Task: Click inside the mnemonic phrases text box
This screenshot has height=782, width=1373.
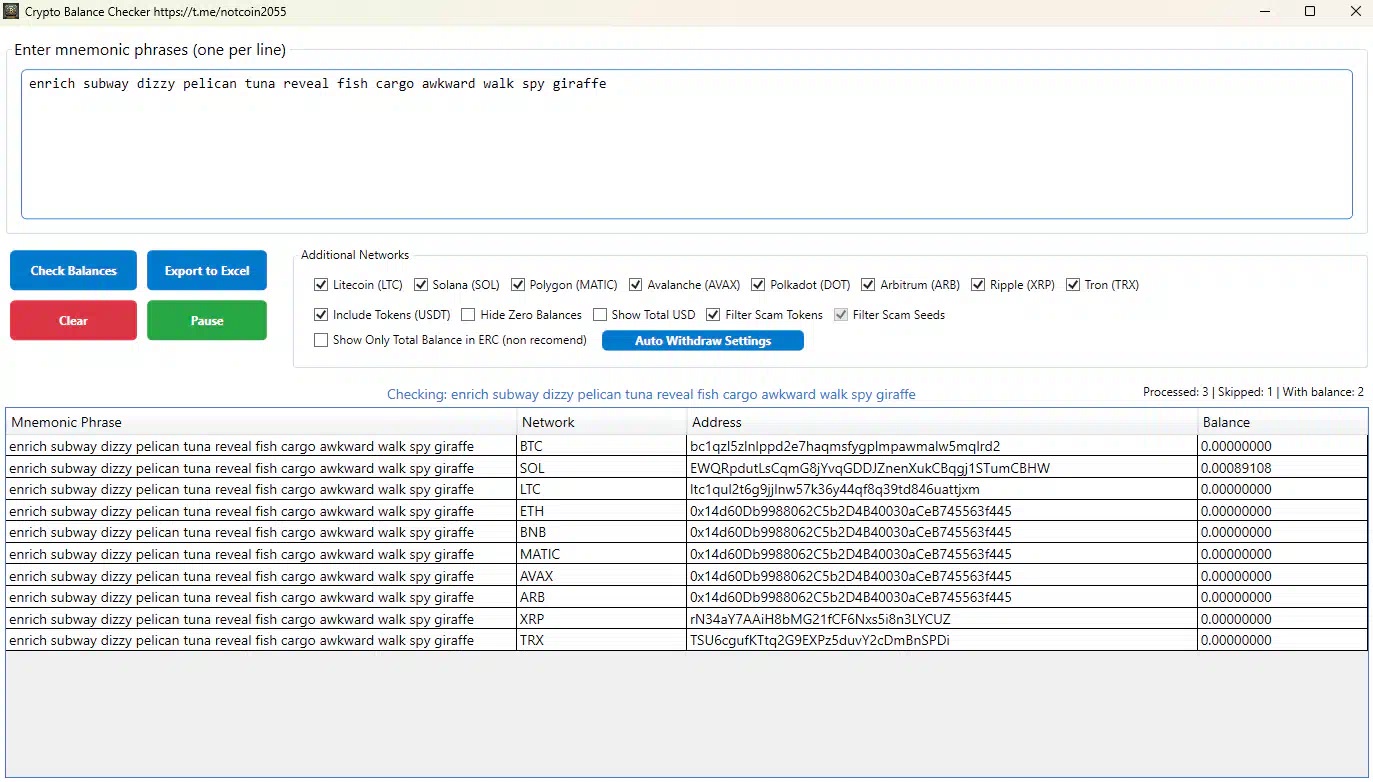Action: point(686,144)
